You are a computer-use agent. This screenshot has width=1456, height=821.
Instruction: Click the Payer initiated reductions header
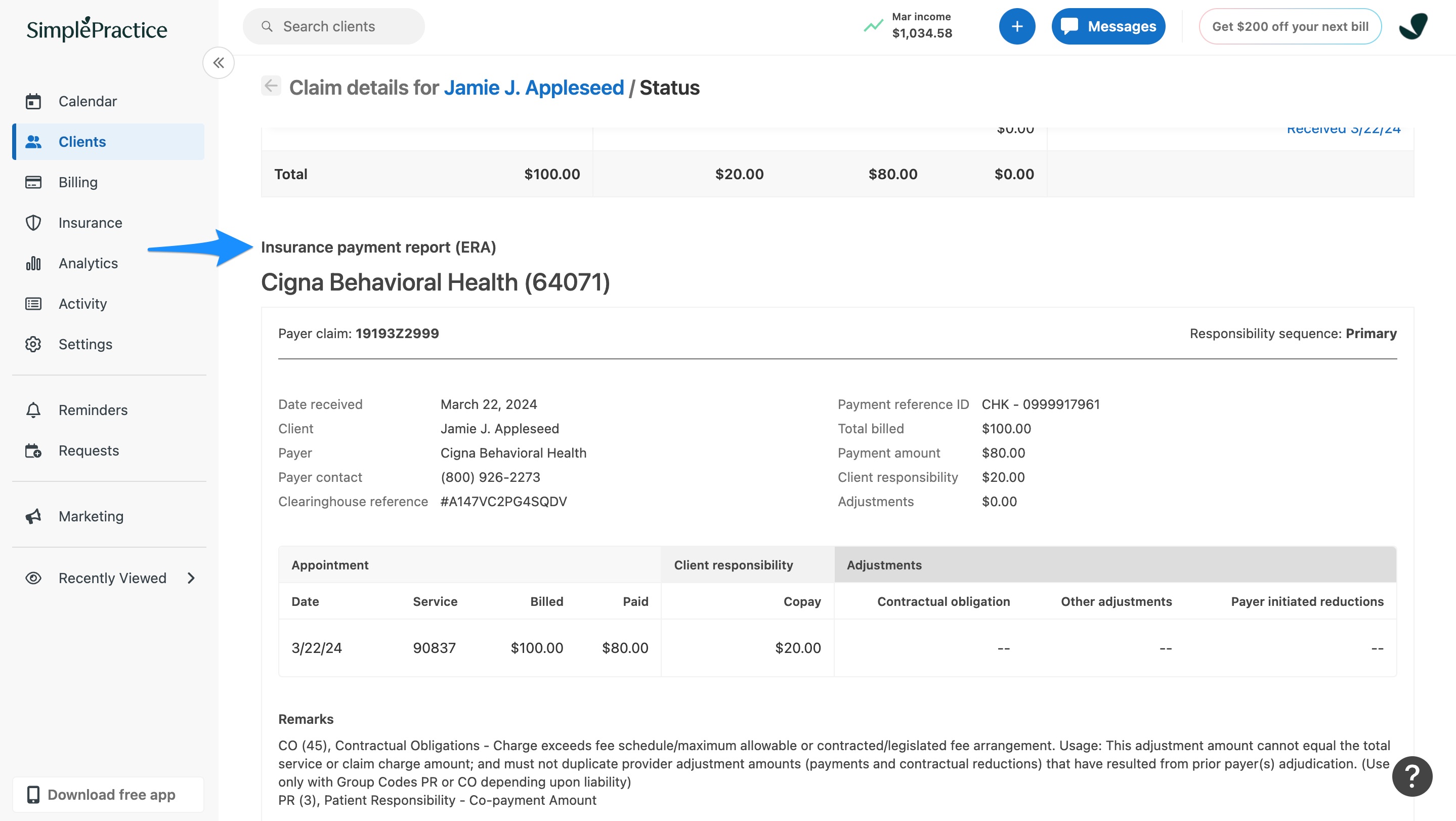click(x=1307, y=602)
